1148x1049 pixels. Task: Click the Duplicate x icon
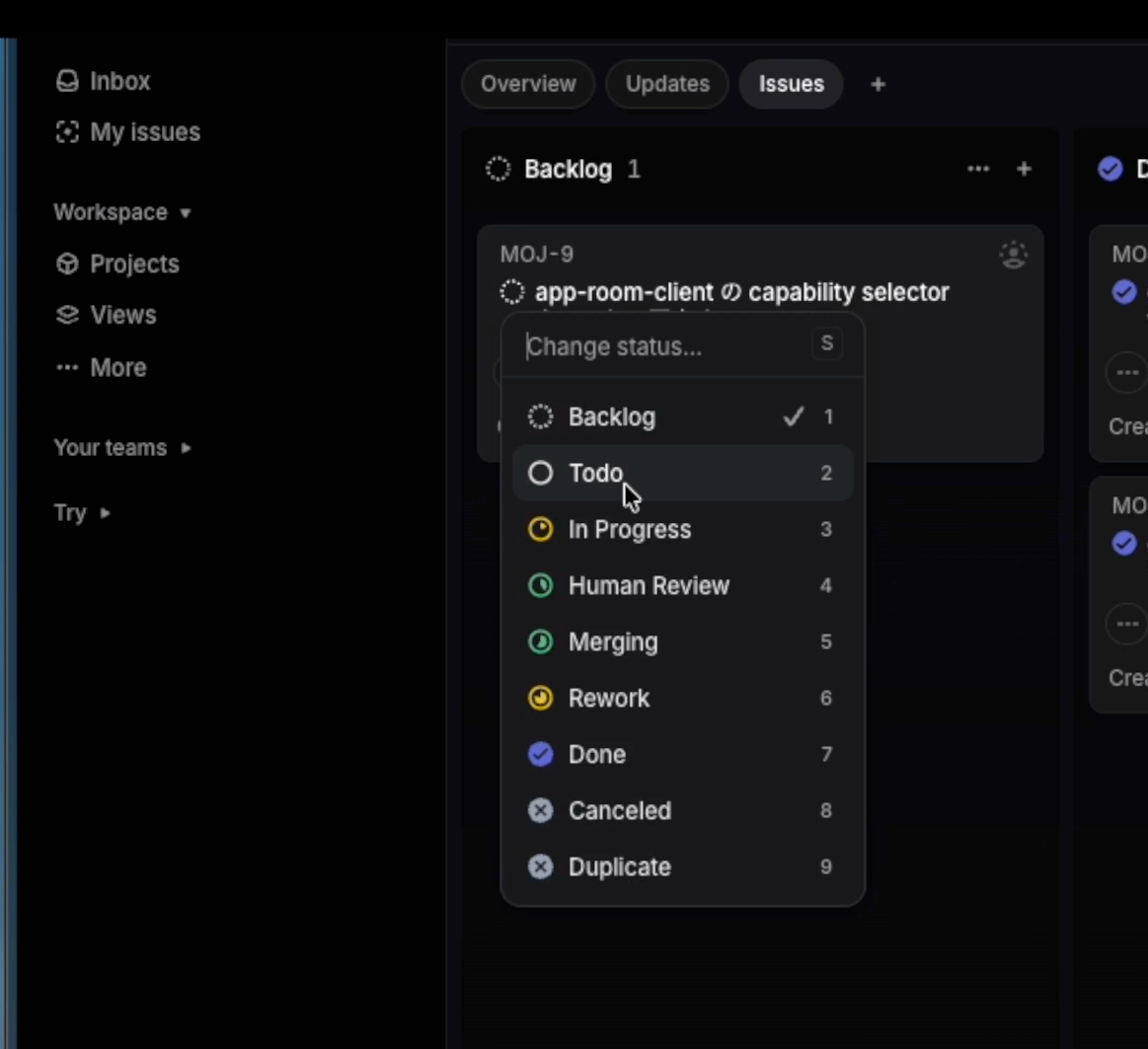[540, 867]
